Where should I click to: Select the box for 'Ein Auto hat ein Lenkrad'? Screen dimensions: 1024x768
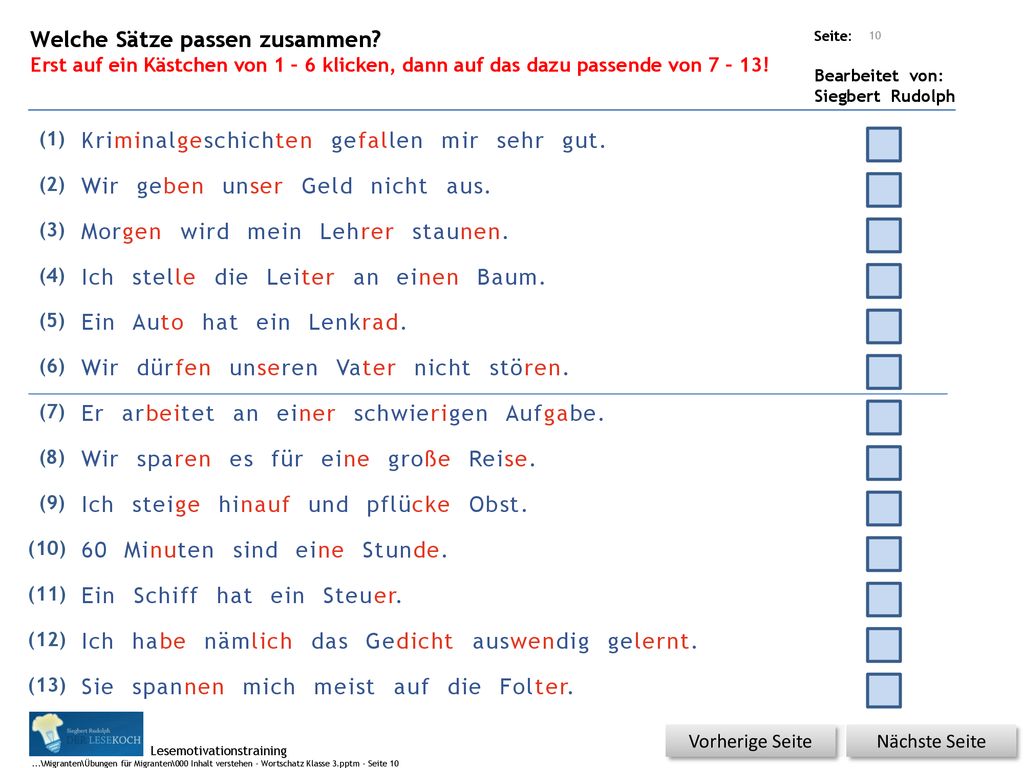click(x=884, y=326)
